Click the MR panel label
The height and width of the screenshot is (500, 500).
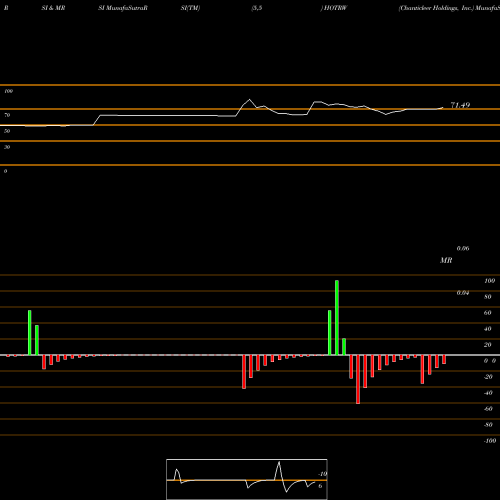pos(446,260)
